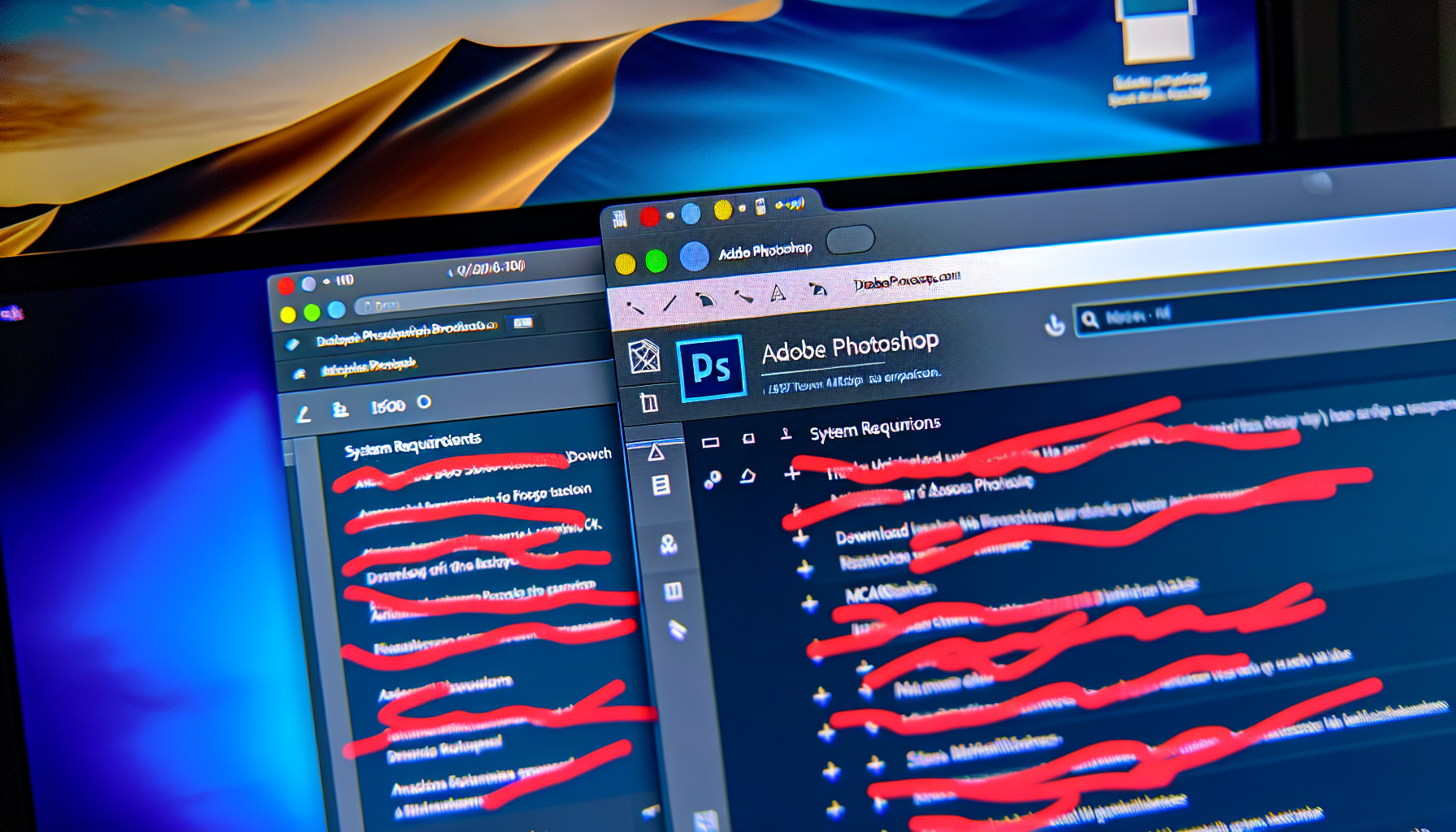Click the wireframe cube icon beside the Ps logo
The width and height of the screenshot is (1456, 832).
click(644, 357)
